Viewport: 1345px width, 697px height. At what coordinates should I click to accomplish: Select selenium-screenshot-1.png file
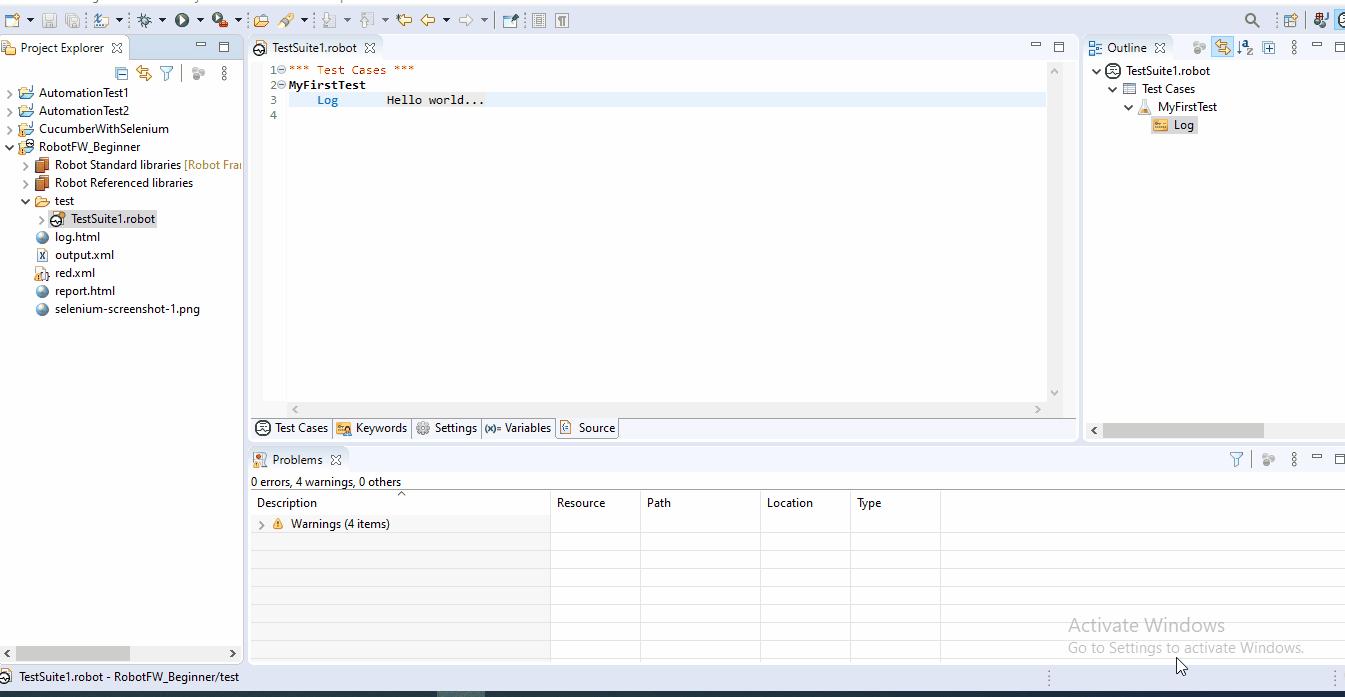(x=127, y=309)
